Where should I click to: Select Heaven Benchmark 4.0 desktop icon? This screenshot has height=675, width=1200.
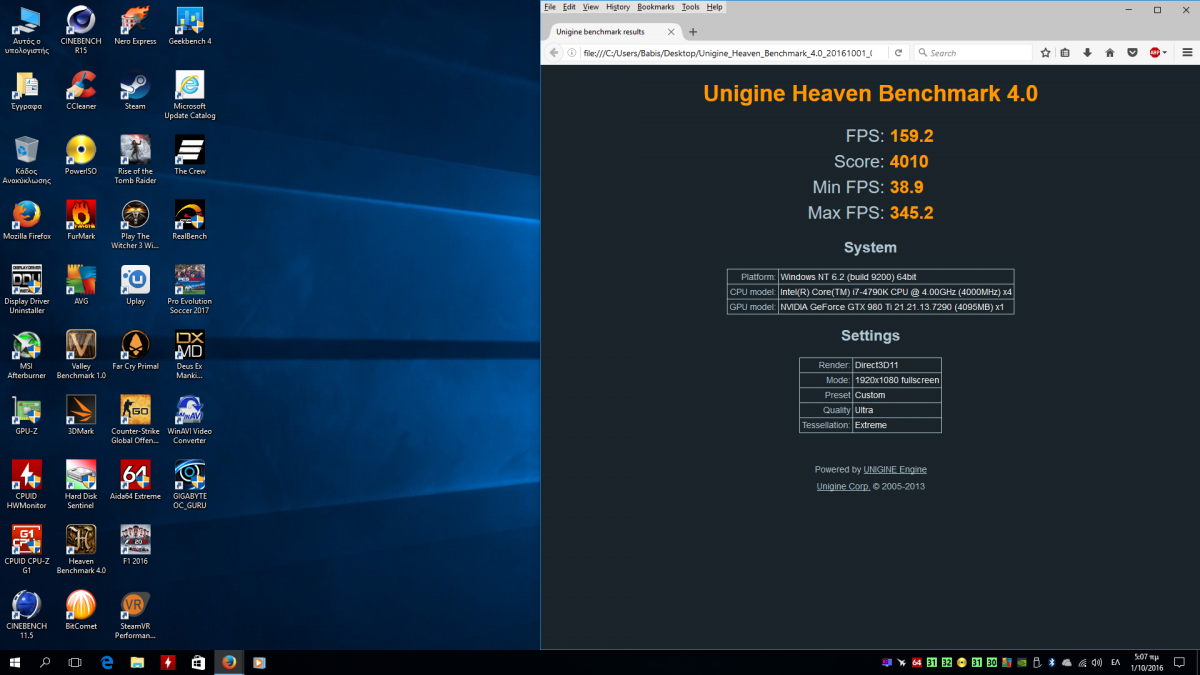[81, 550]
